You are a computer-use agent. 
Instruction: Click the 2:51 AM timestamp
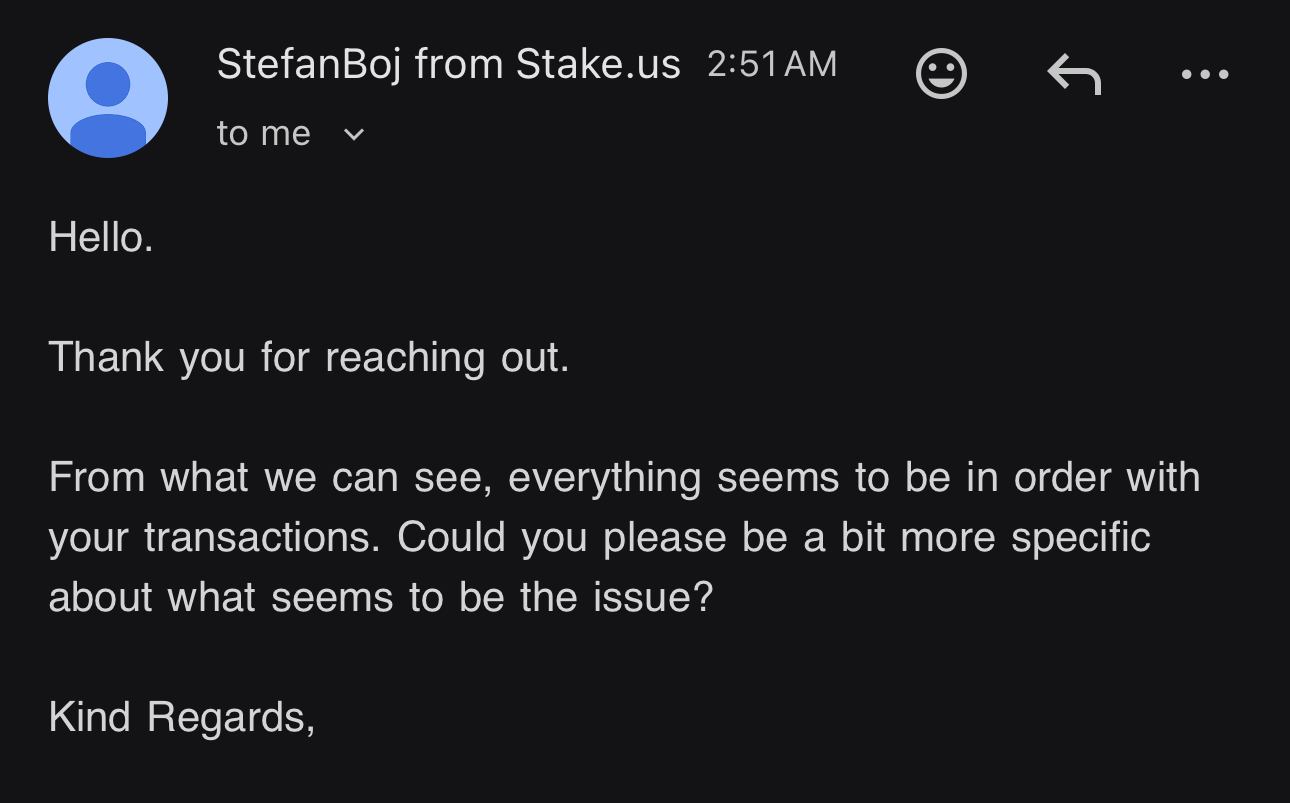point(771,65)
